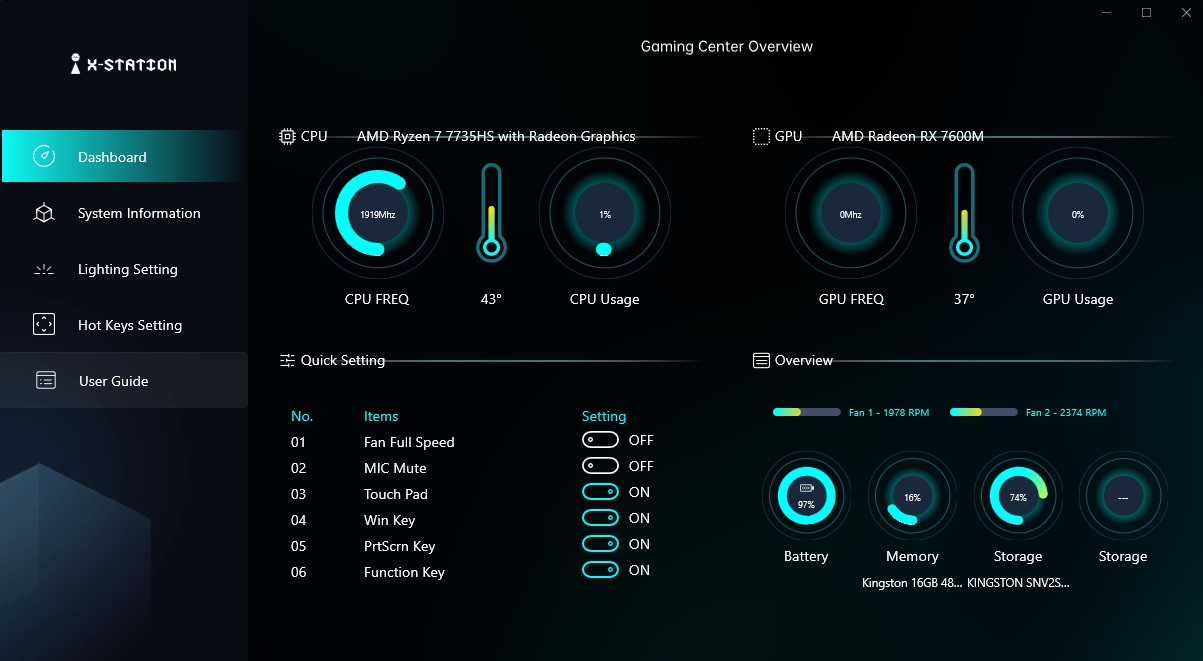The image size is (1203, 661).
Task: Enable Fan Full Speed toggle
Action: (x=601, y=440)
